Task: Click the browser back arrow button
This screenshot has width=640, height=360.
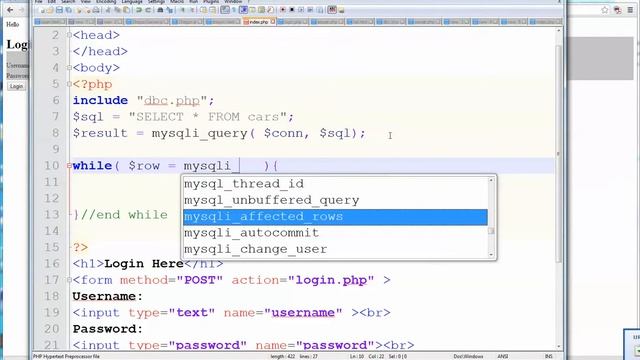Action: (10, 10)
